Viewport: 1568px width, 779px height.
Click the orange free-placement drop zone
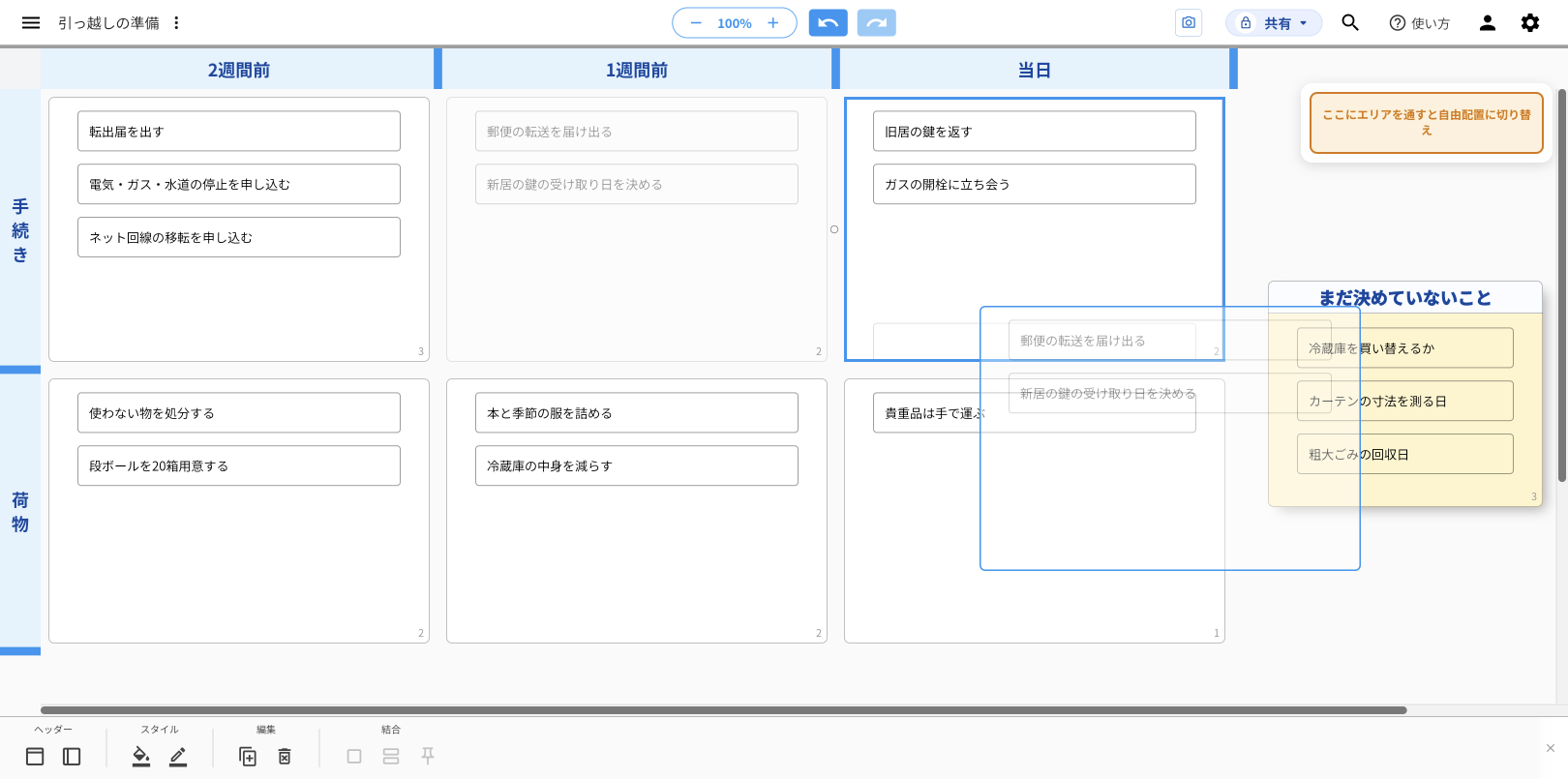pyautogui.click(x=1427, y=123)
